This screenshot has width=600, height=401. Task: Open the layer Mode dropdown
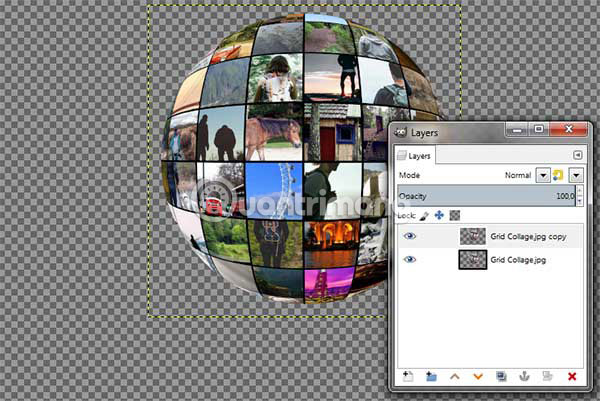click(543, 175)
